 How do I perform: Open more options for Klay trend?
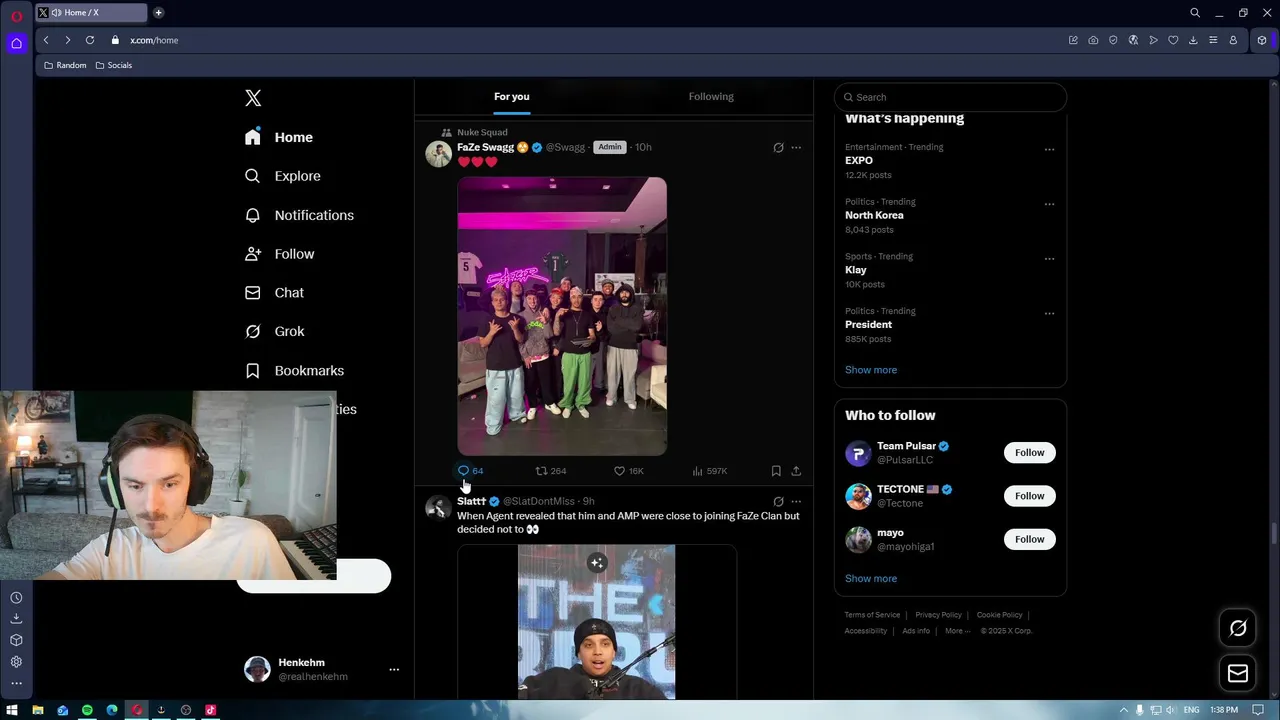click(1049, 259)
